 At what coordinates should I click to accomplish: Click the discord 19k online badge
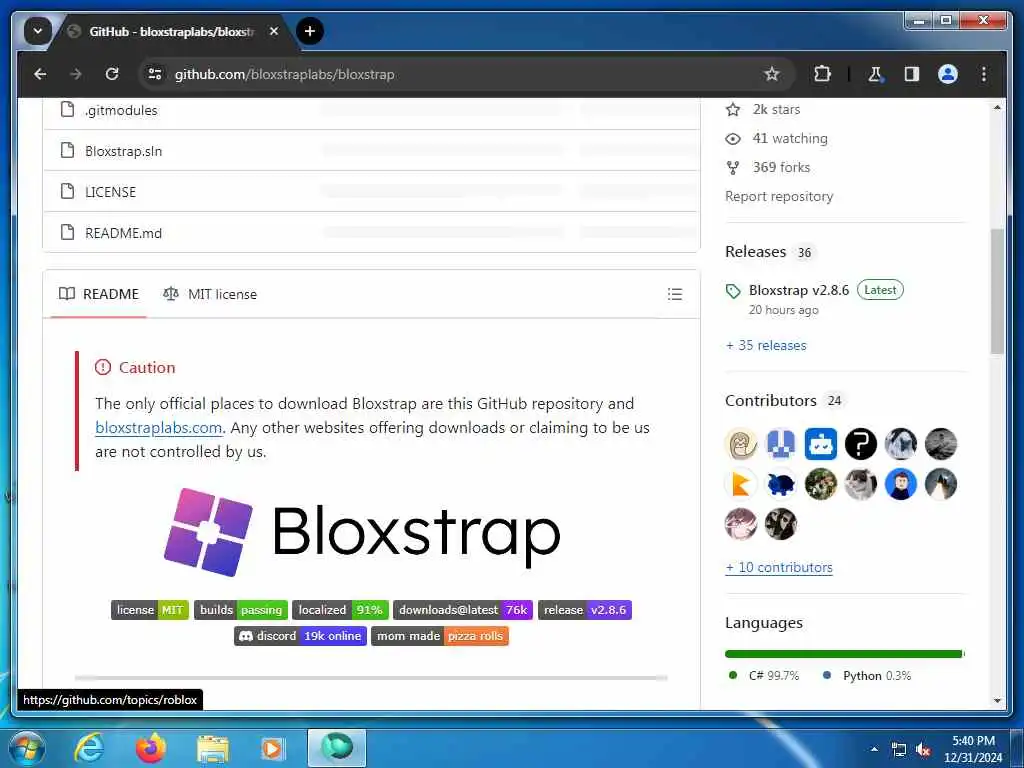click(300, 636)
